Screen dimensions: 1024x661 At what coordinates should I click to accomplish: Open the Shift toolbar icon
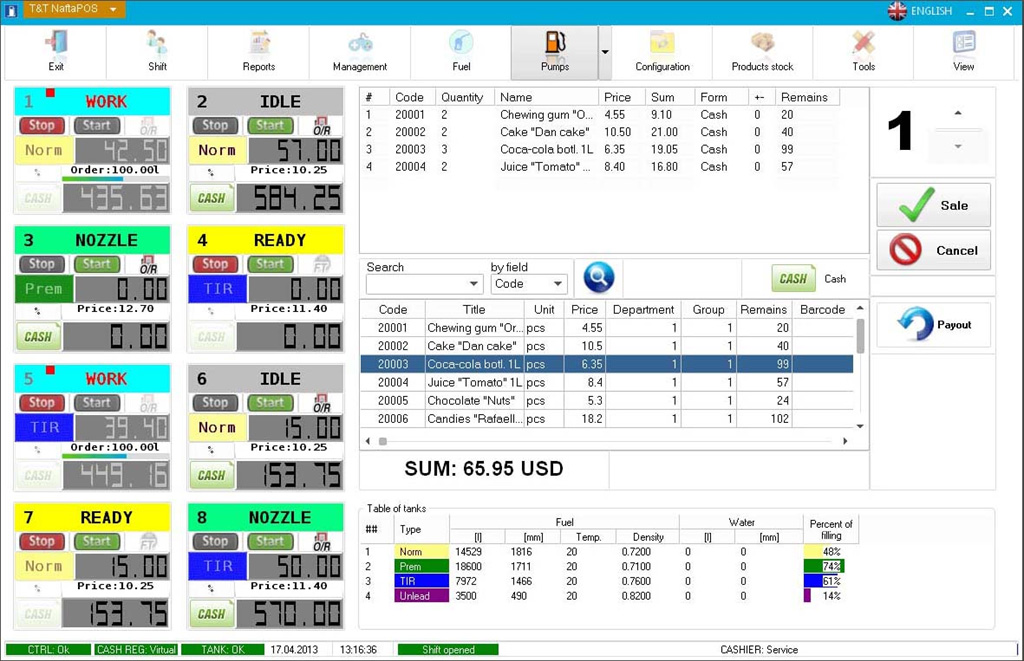157,52
